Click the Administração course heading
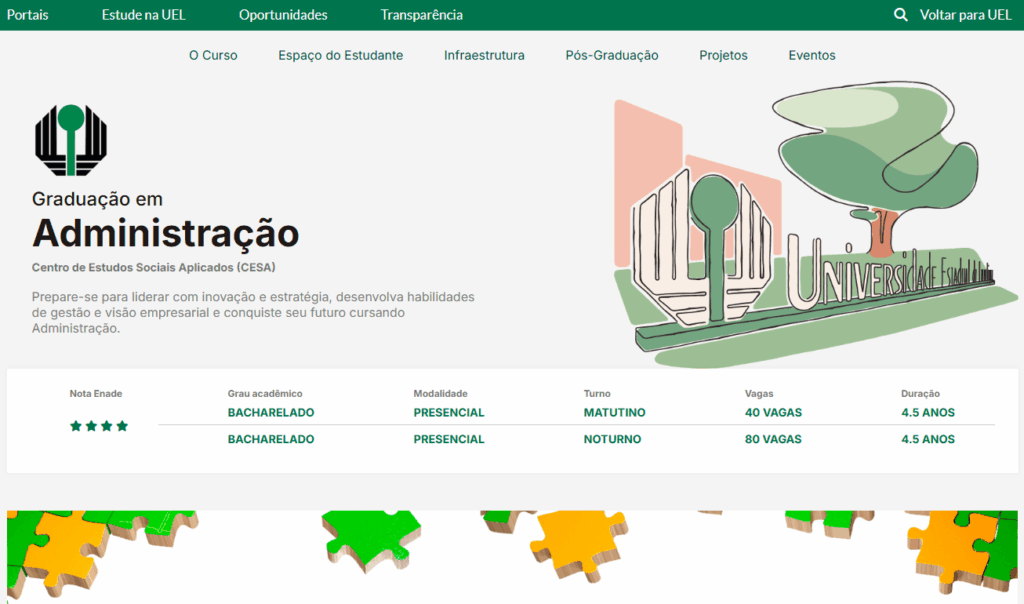1024x604 pixels. pyautogui.click(x=165, y=233)
